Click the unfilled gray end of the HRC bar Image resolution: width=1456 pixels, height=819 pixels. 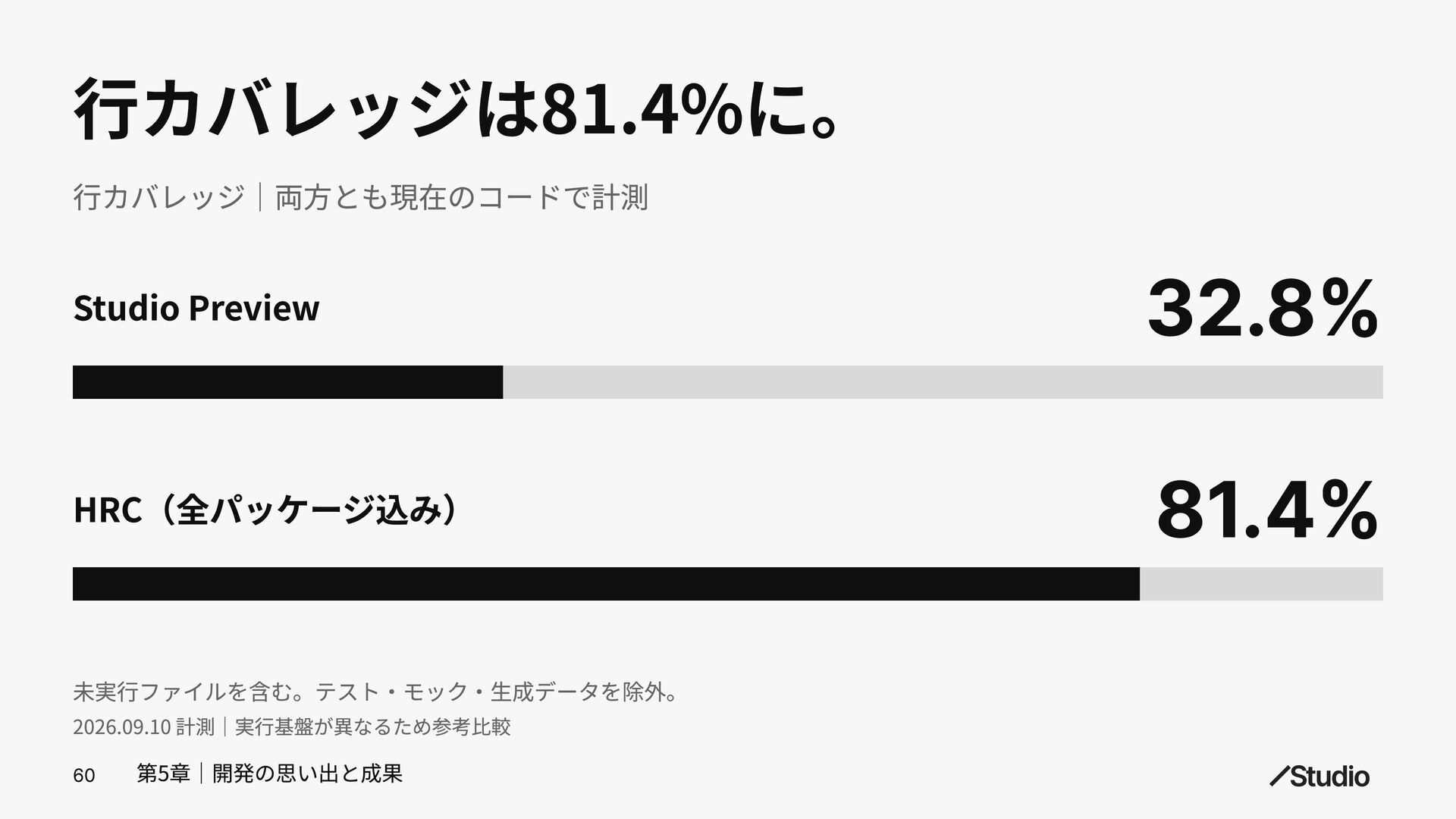[1261, 584]
